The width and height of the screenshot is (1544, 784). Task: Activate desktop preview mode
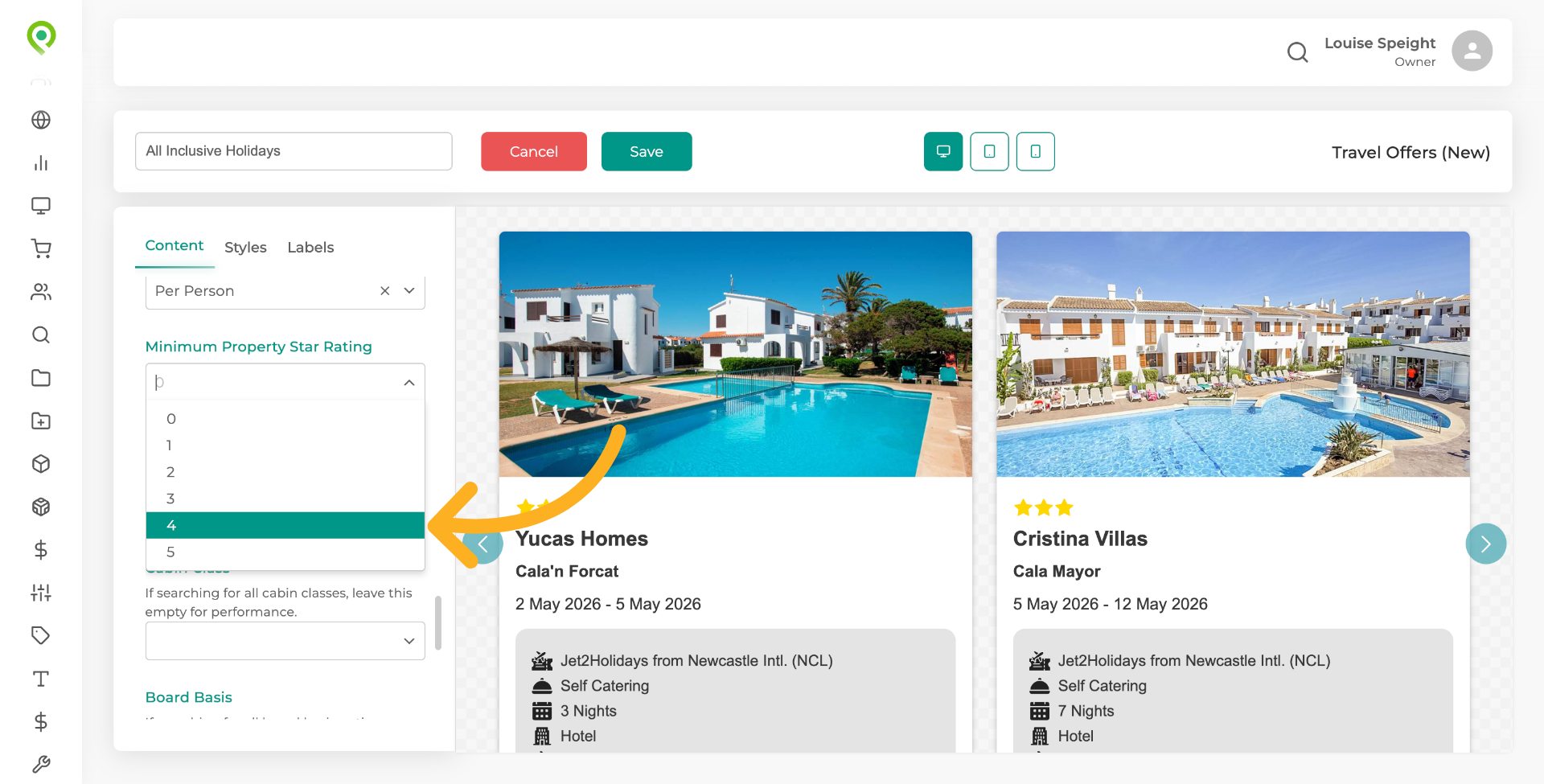click(942, 151)
